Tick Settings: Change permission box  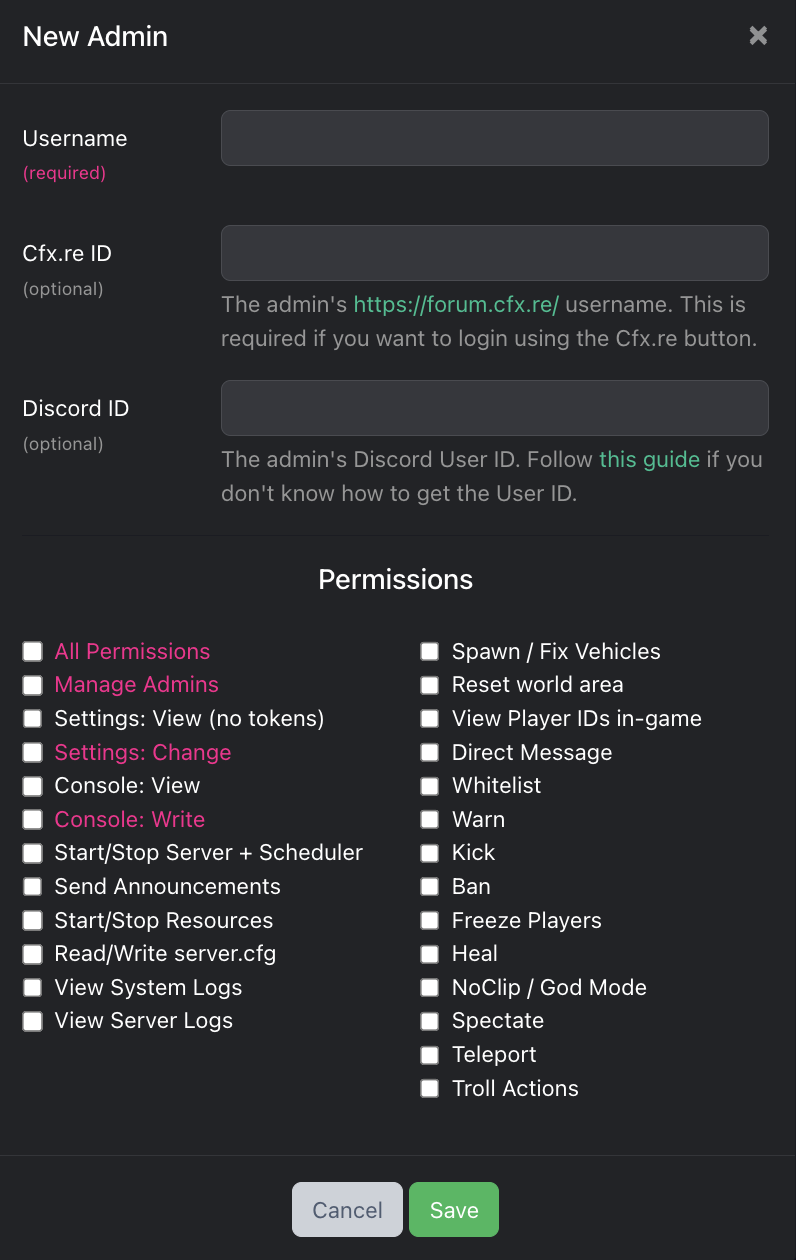click(33, 752)
